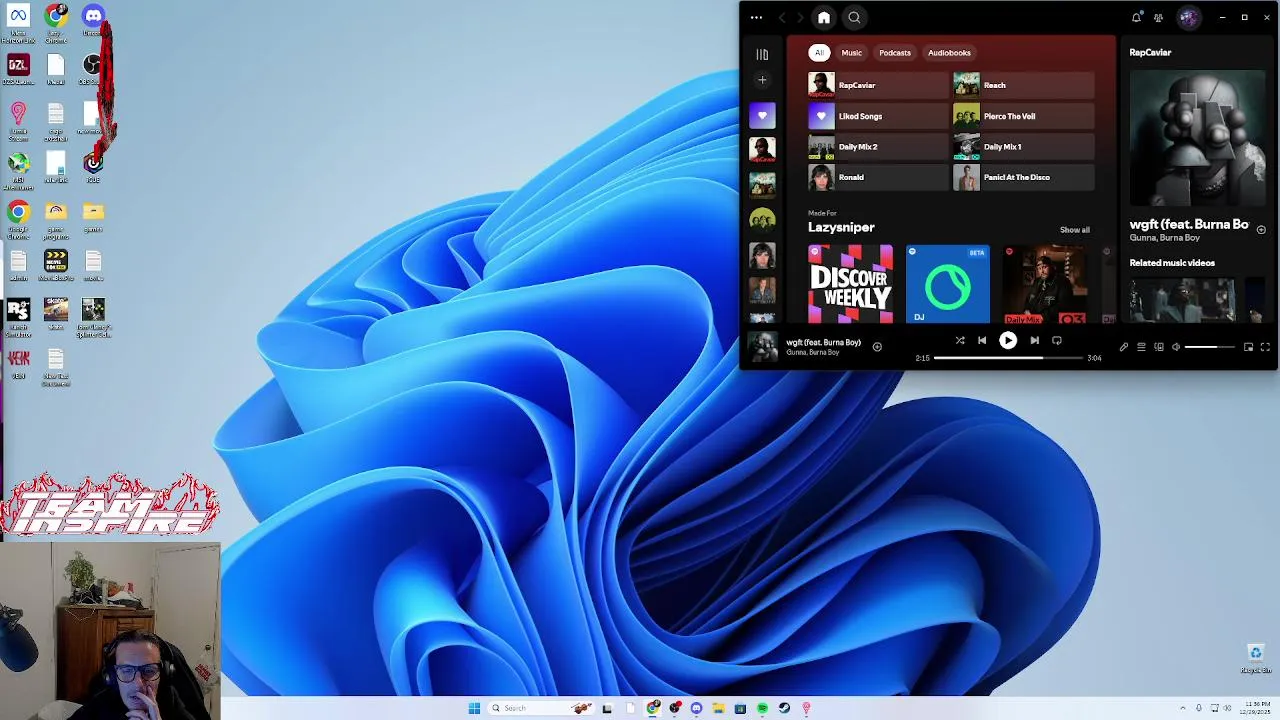
Task: Skip to the next track
Action: [1034, 340]
